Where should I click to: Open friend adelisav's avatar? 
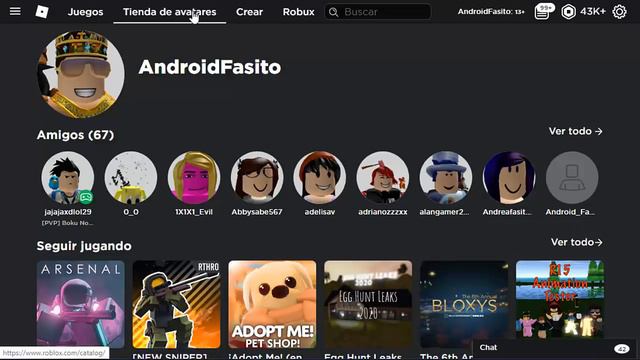click(320, 178)
